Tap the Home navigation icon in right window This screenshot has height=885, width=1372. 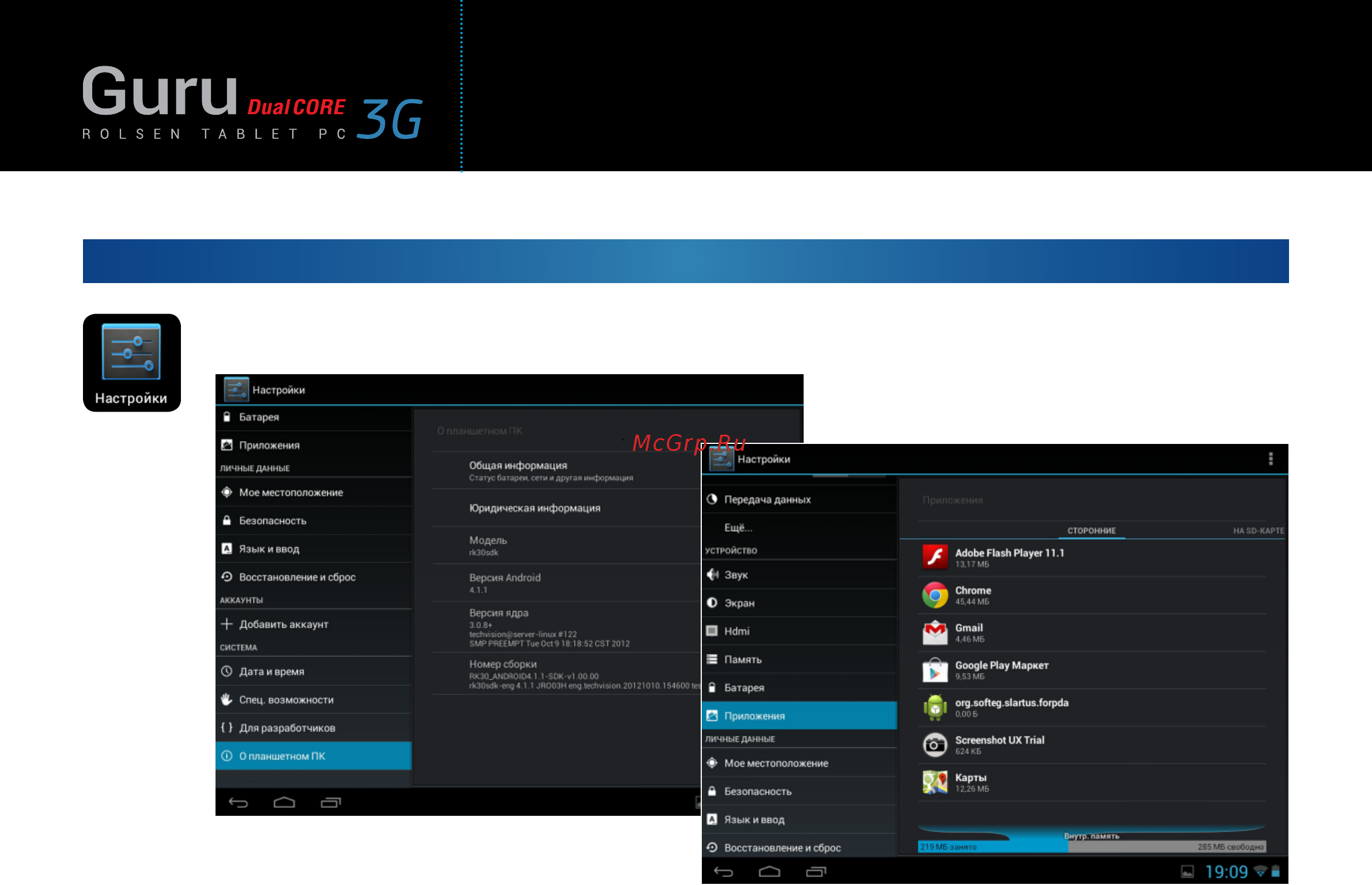pos(769,871)
